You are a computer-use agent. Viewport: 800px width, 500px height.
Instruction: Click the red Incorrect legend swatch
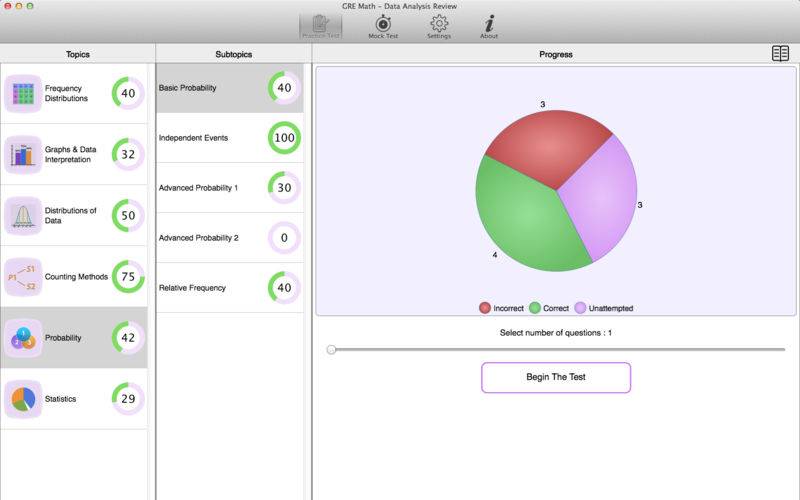coord(485,308)
